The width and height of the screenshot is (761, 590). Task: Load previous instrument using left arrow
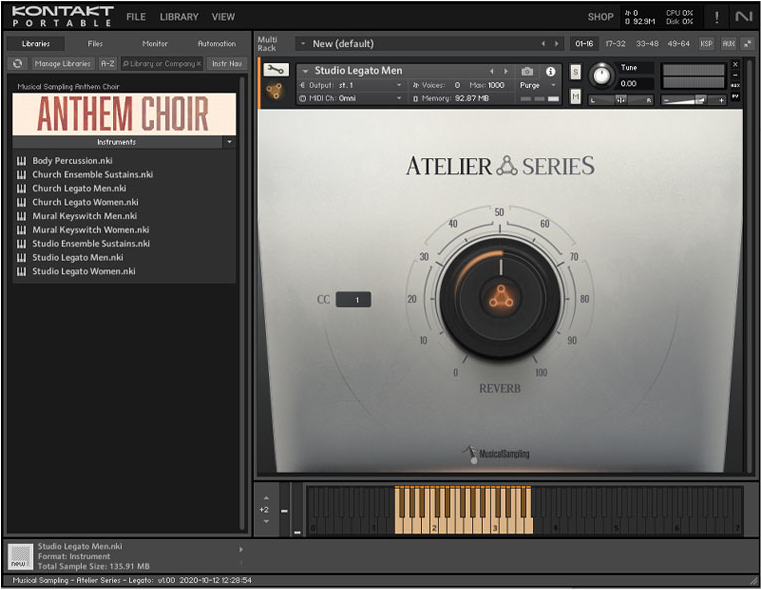(492, 71)
